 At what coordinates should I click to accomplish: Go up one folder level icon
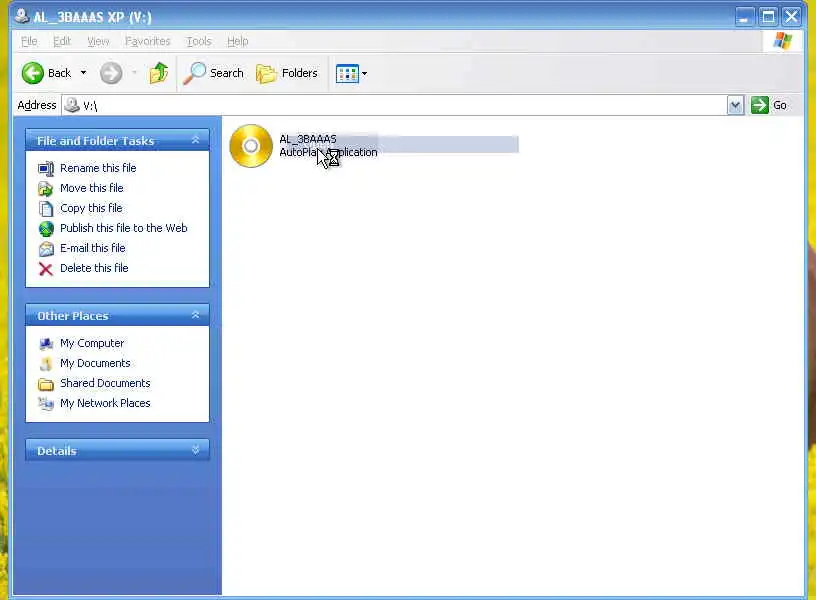point(158,73)
